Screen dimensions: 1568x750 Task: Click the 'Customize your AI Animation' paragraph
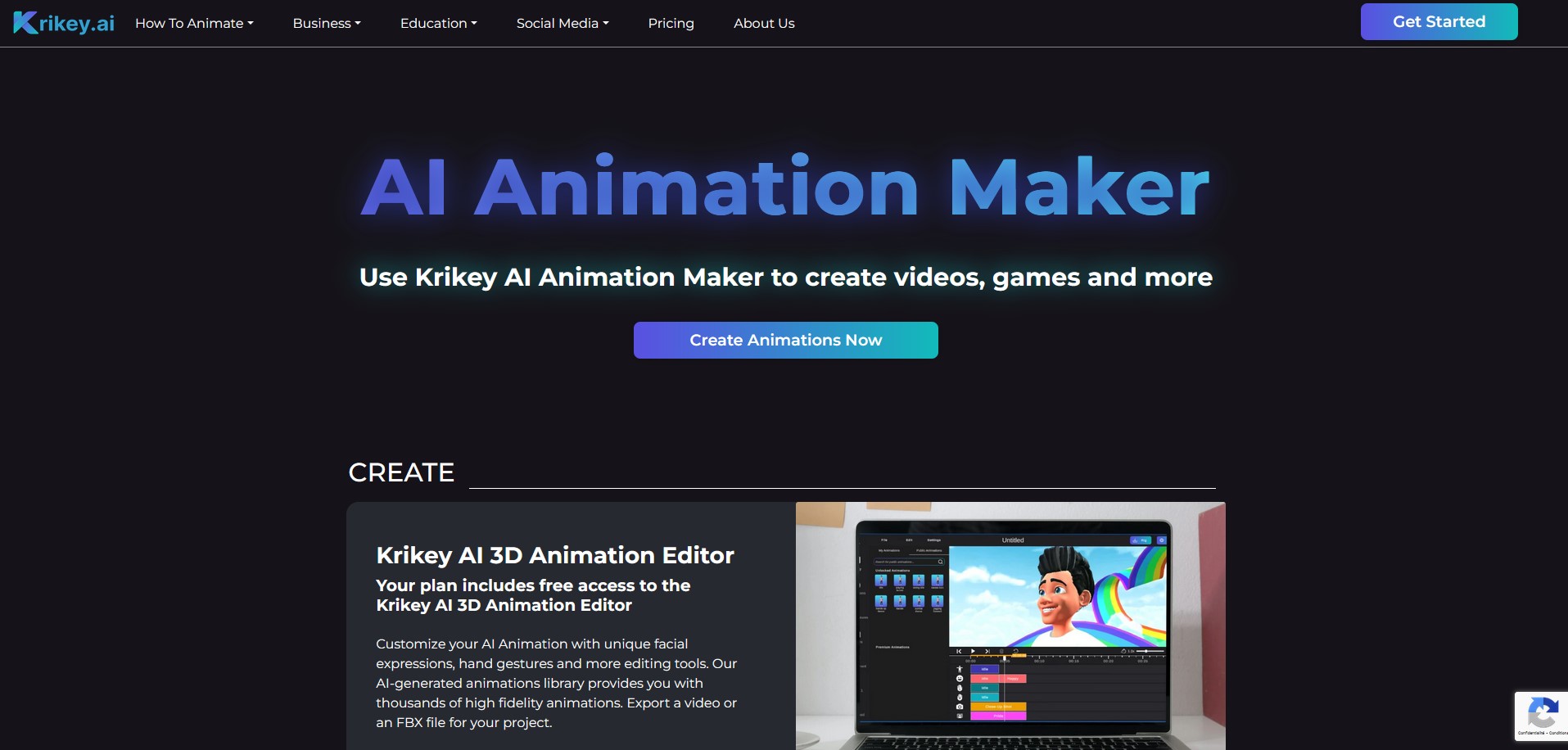click(557, 683)
